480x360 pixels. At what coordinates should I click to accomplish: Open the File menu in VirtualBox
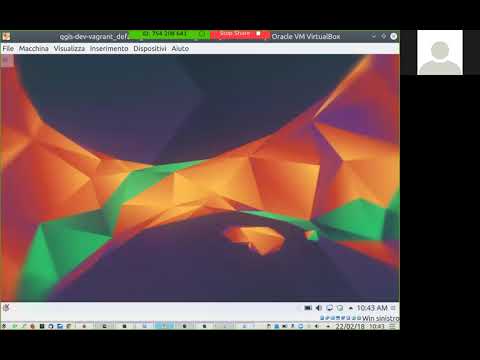pyautogui.click(x=8, y=49)
